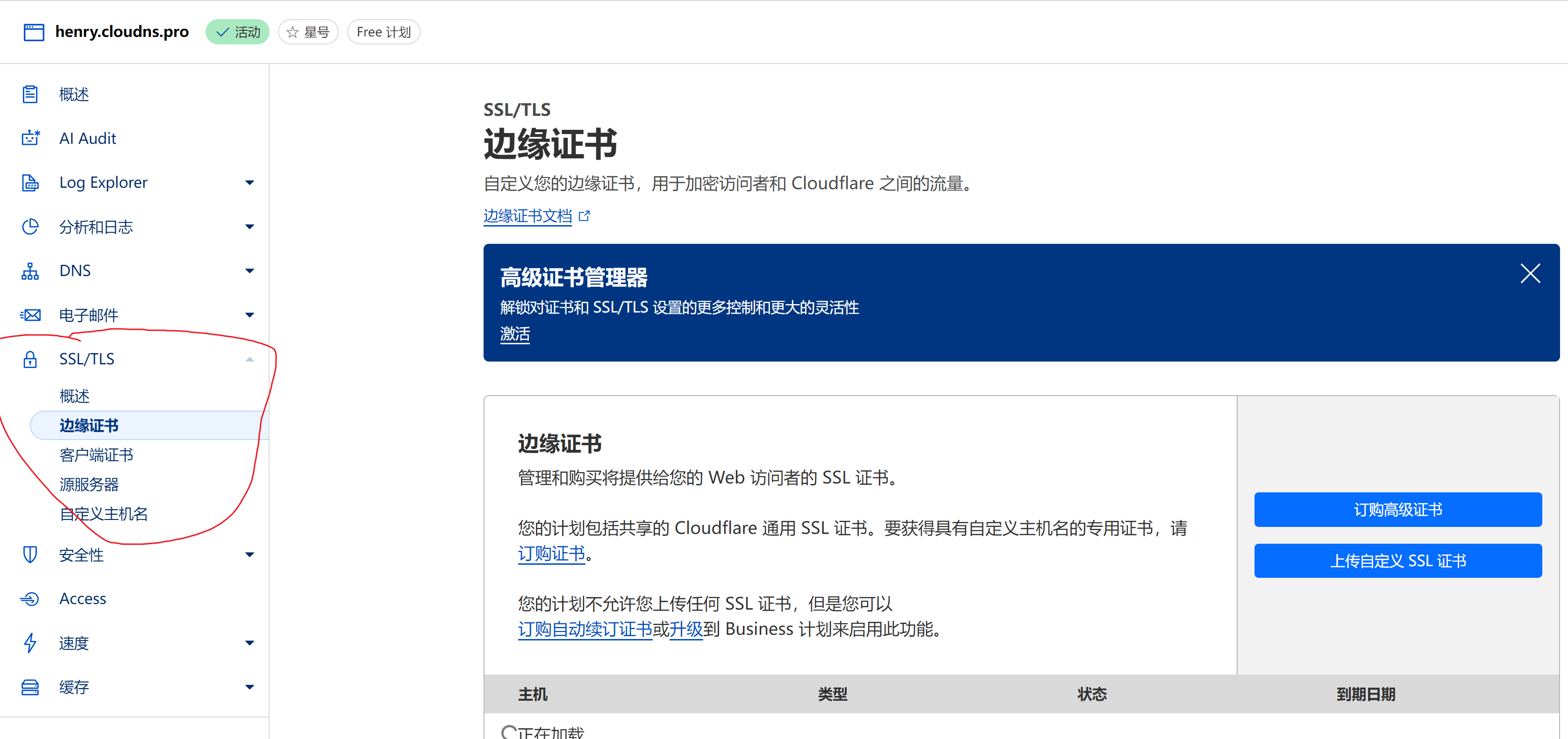Screen dimensions: 1568x739
Task: Open 客户端证书 submenu item
Action: click(96, 455)
